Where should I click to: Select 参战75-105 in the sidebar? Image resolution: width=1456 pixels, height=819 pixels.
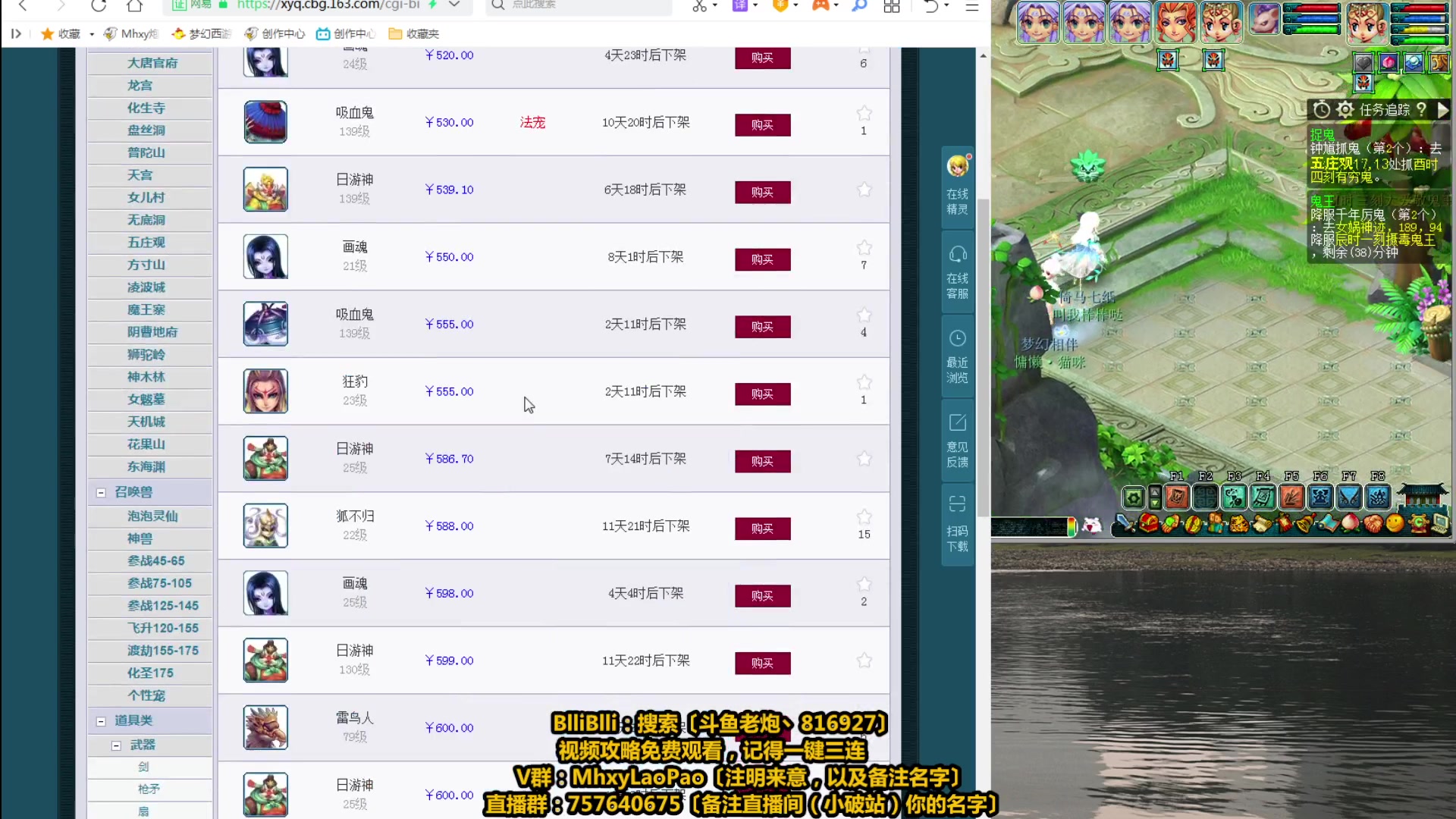pyautogui.click(x=159, y=583)
